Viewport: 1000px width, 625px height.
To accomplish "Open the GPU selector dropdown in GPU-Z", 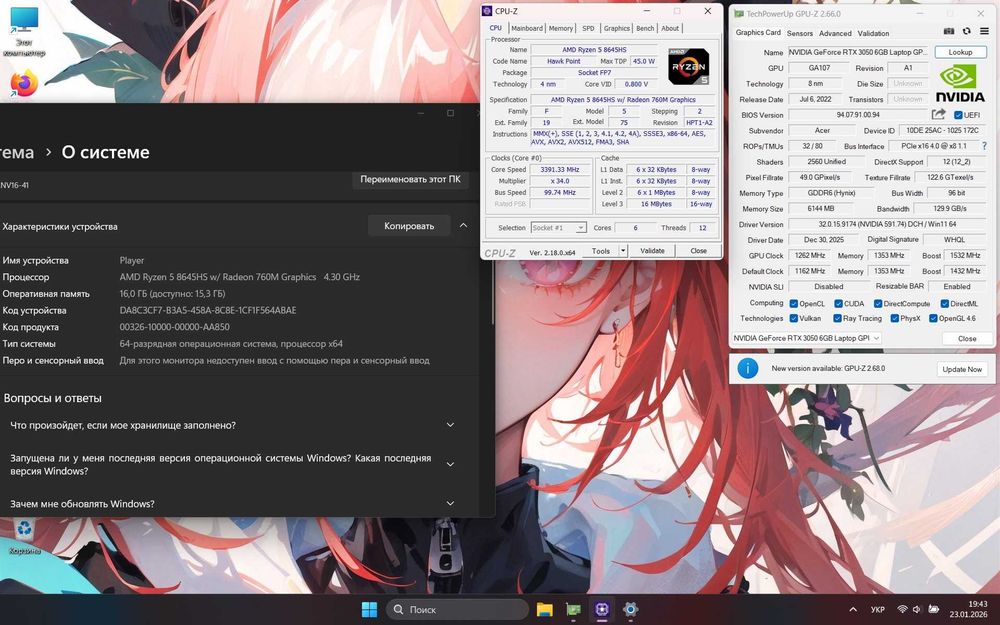I will (806, 338).
